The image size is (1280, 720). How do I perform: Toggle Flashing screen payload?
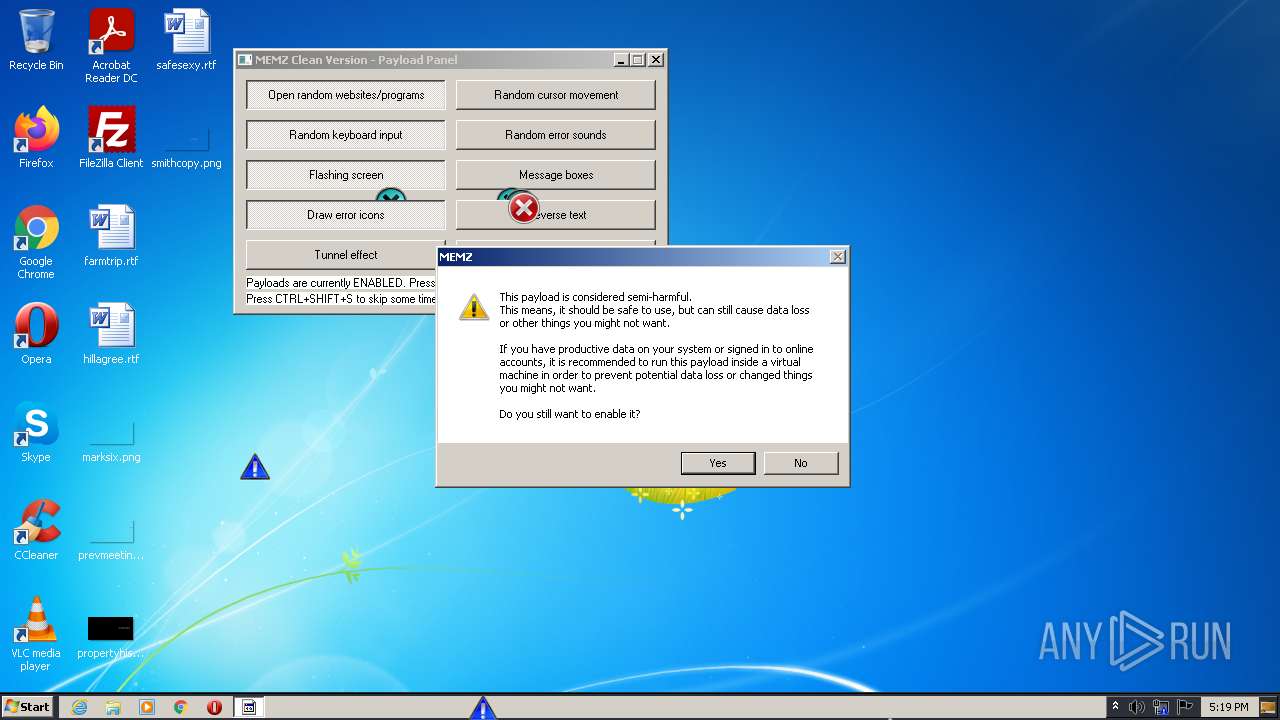346,175
